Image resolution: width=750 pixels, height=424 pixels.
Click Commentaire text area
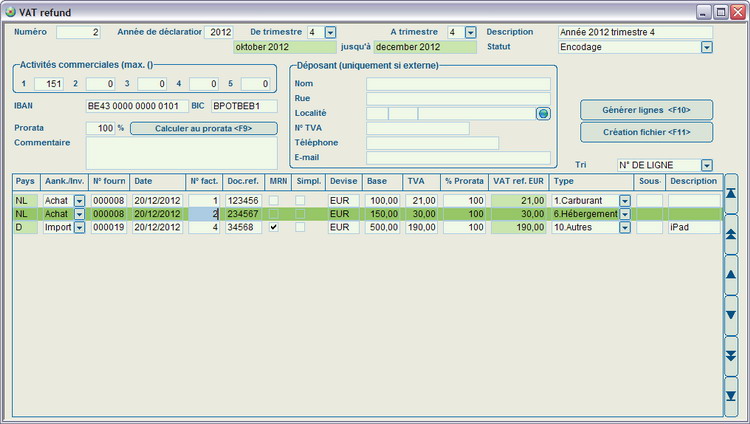coord(182,153)
